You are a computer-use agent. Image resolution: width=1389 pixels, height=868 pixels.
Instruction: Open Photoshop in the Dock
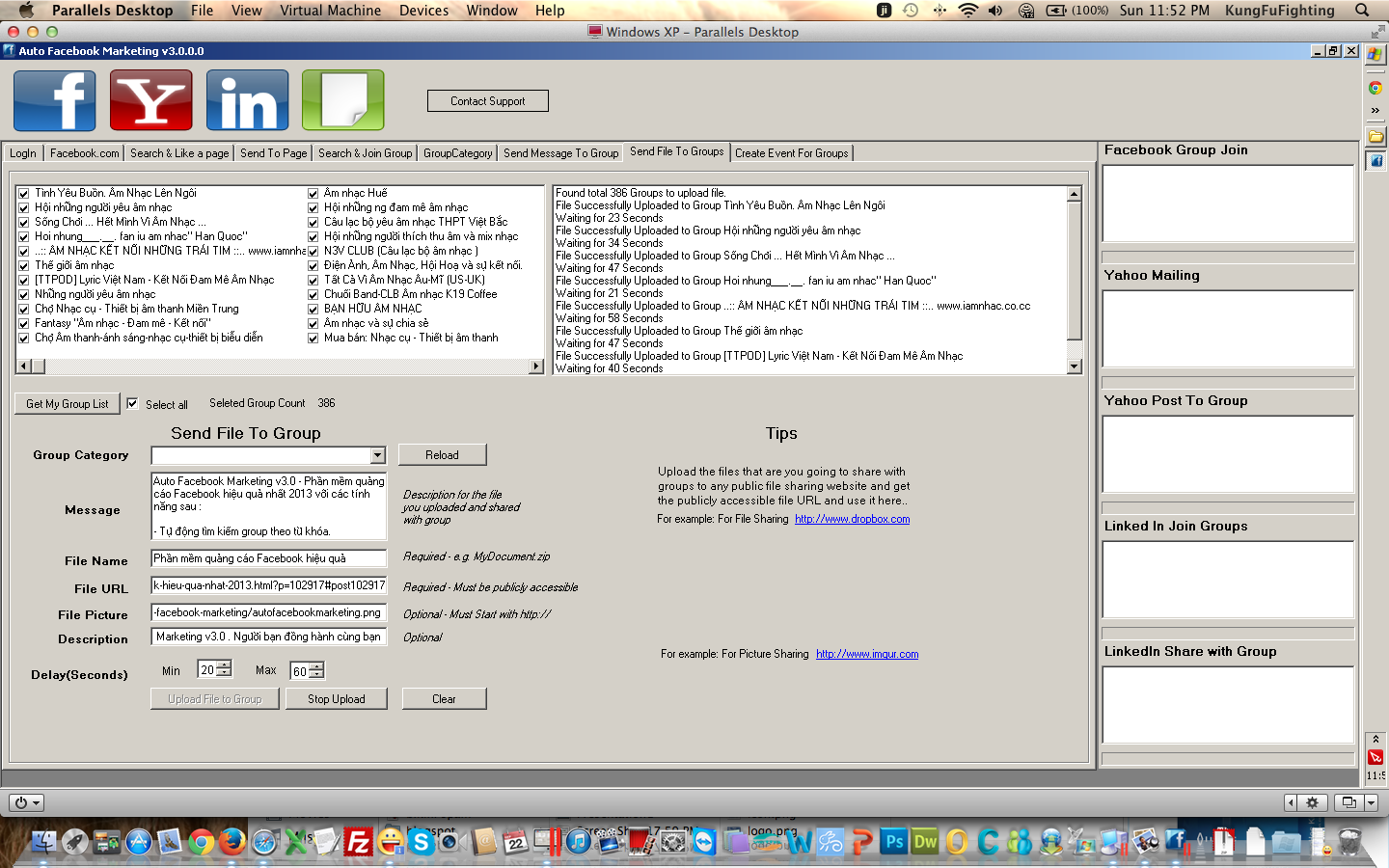pos(894,842)
